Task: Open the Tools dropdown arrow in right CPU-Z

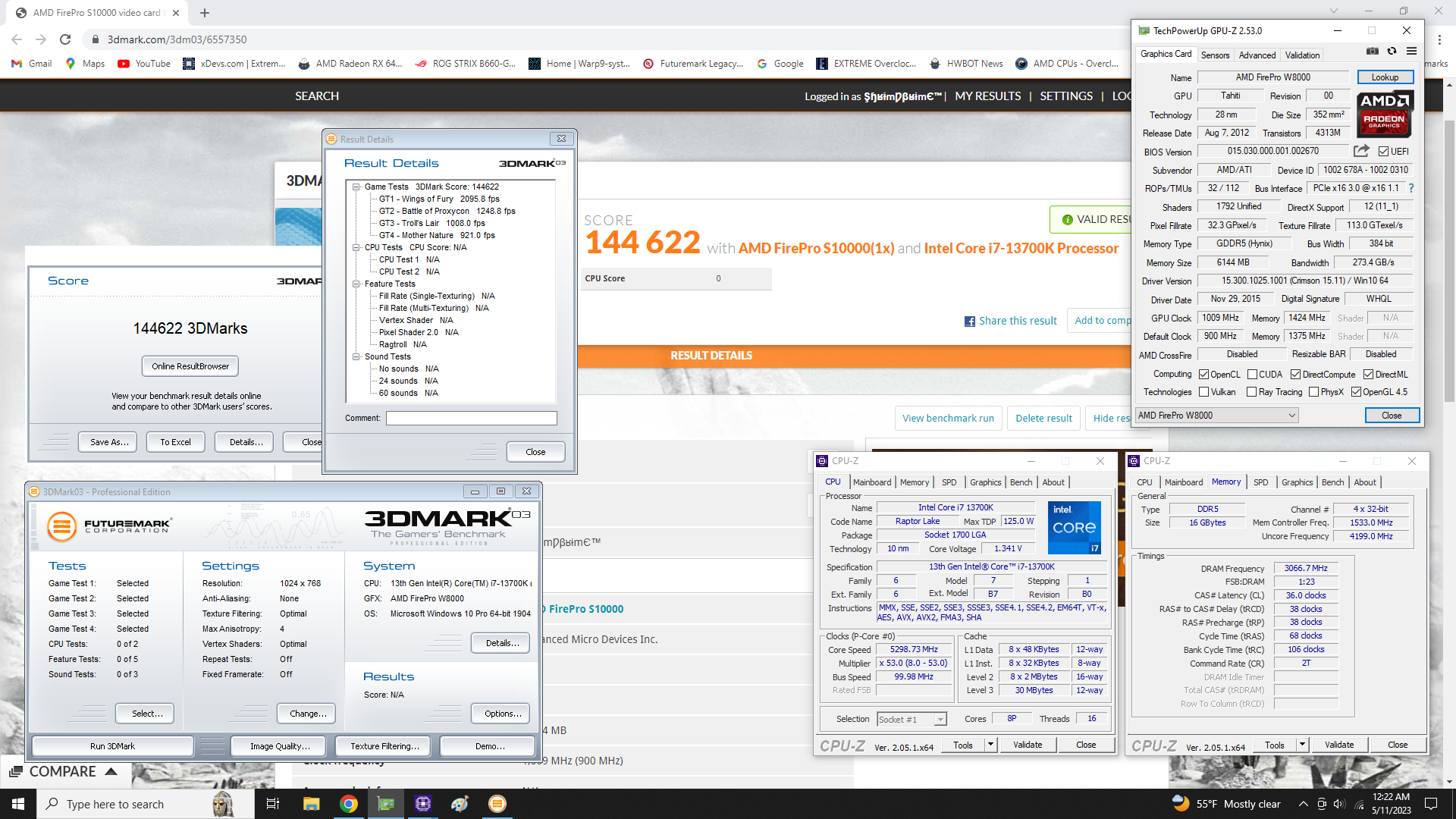Action: pyautogui.click(x=1302, y=745)
